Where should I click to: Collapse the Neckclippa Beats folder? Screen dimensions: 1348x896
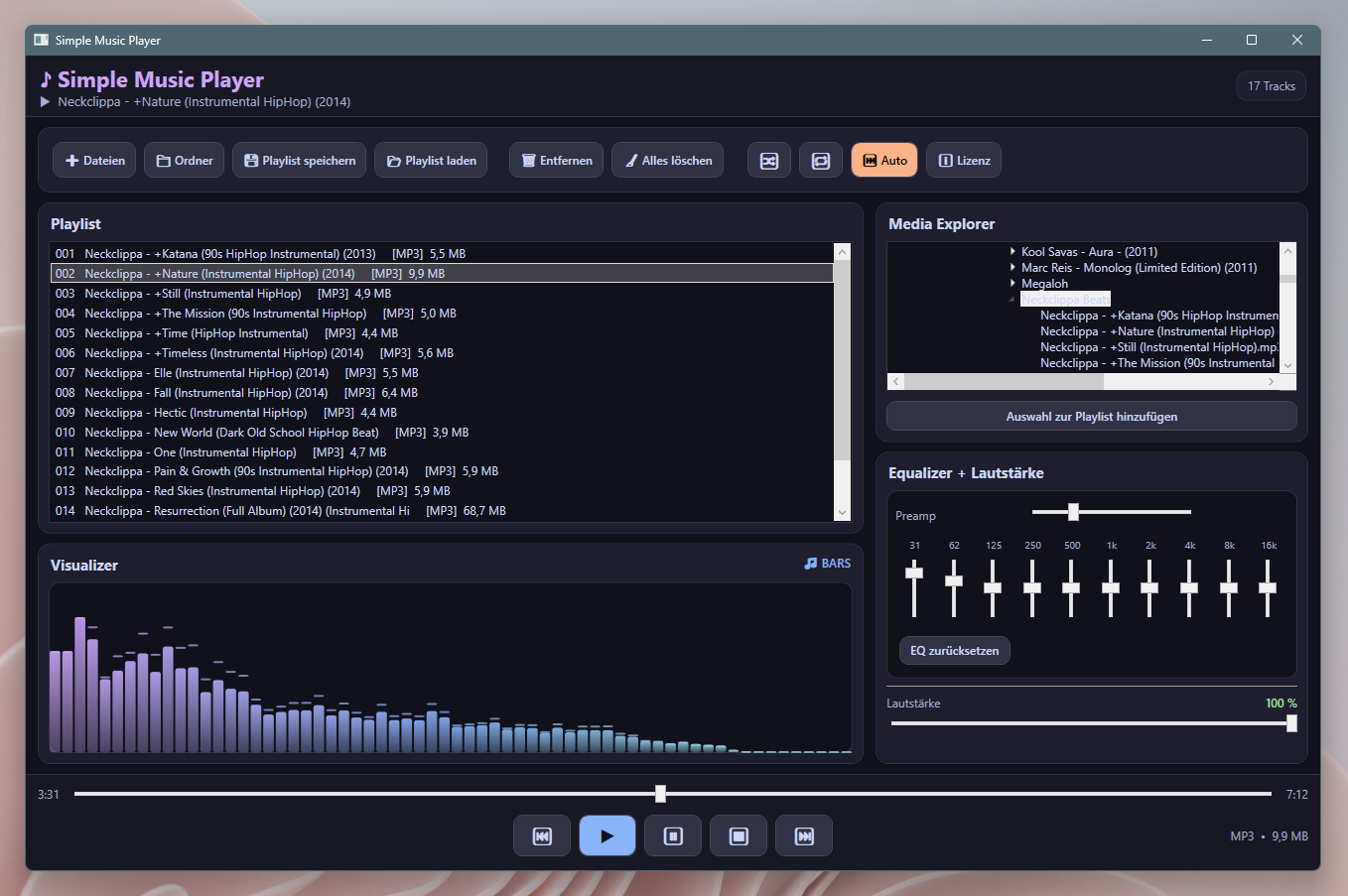pos(1013,299)
